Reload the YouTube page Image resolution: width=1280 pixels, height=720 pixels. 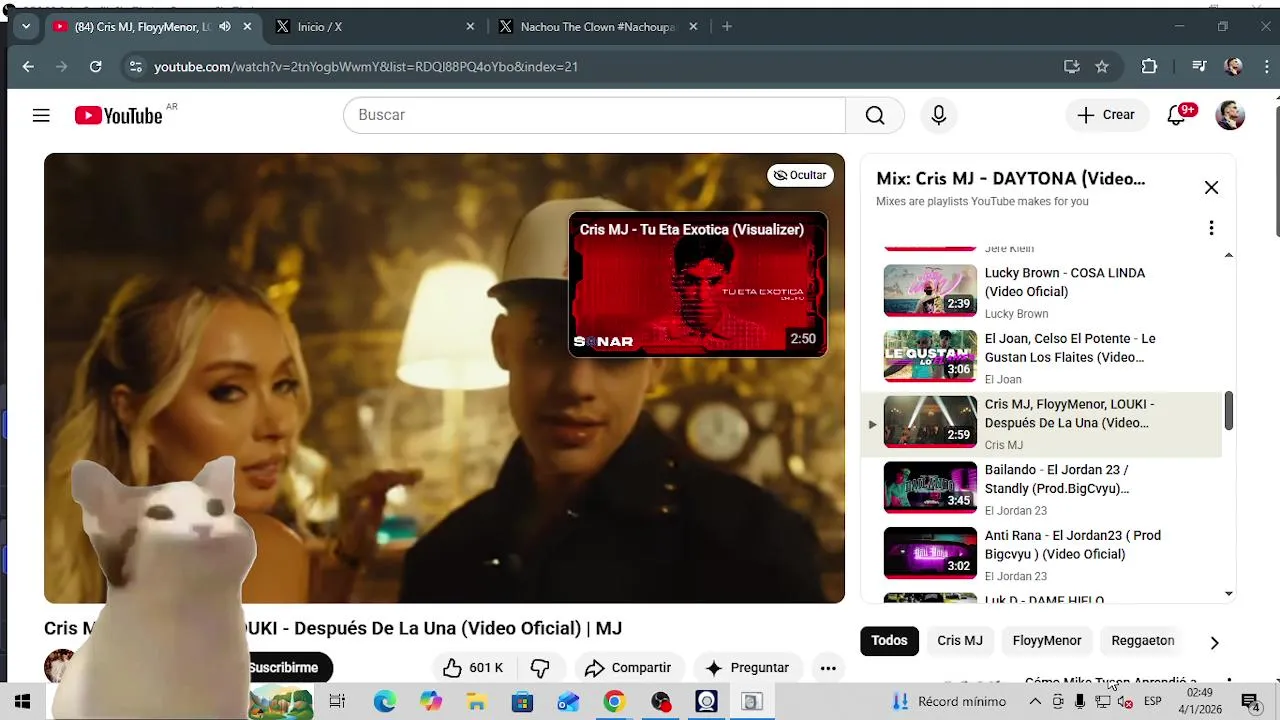click(95, 67)
